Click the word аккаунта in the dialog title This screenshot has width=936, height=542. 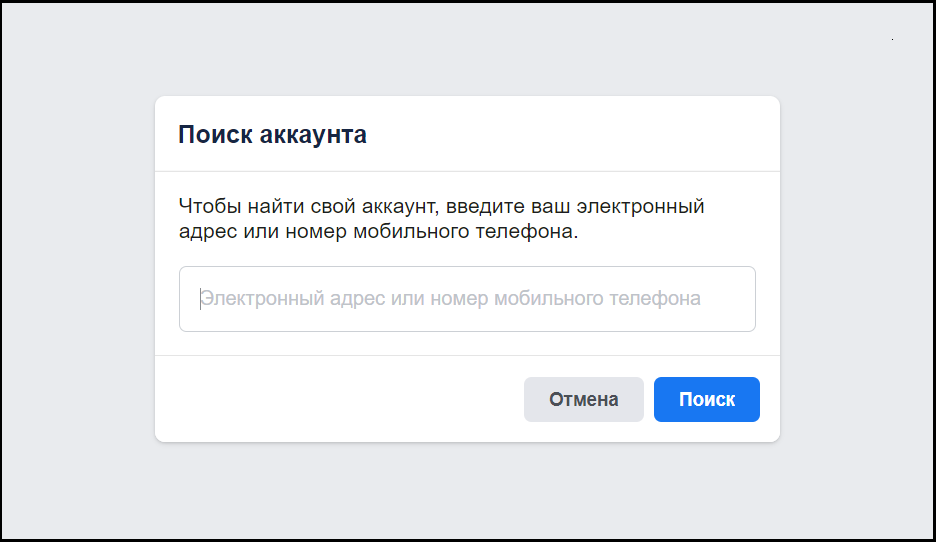313,136
